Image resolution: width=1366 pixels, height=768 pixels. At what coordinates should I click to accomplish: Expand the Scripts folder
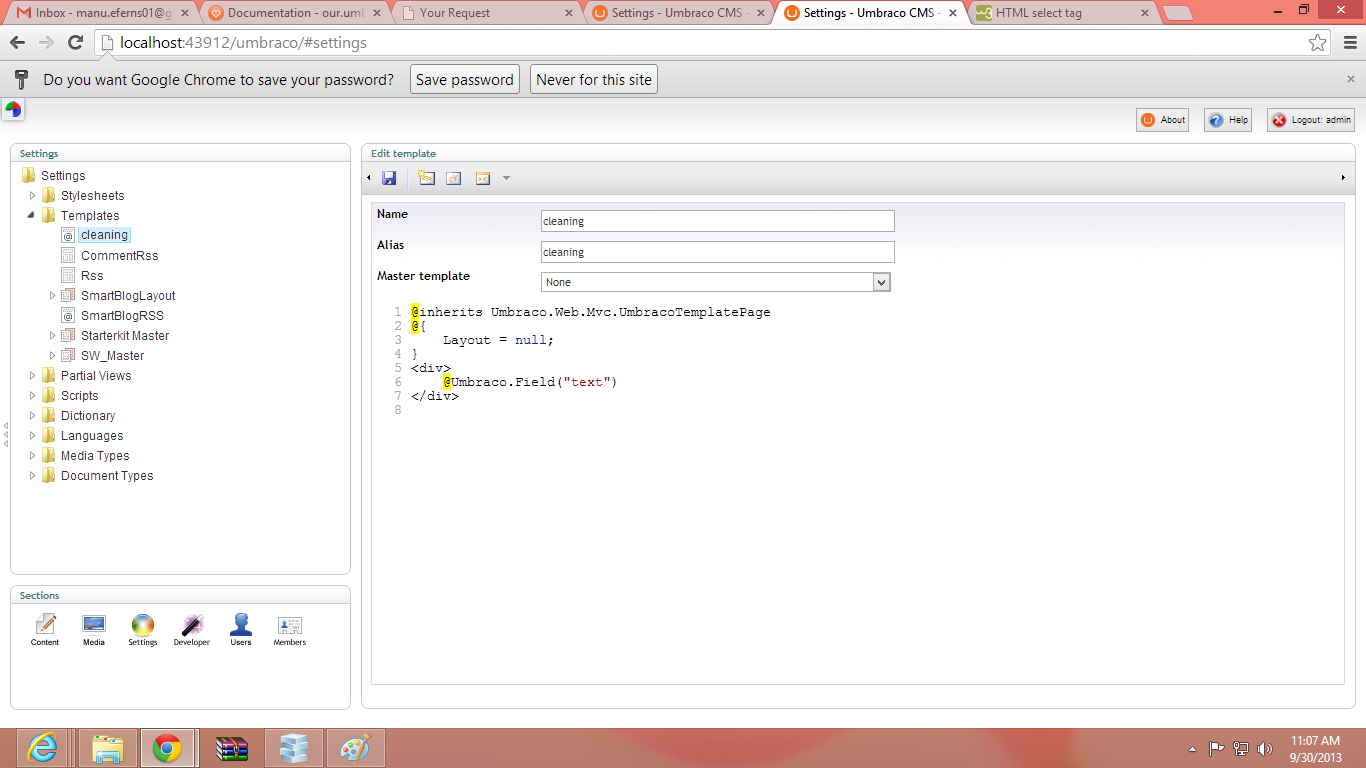(32, 395)
